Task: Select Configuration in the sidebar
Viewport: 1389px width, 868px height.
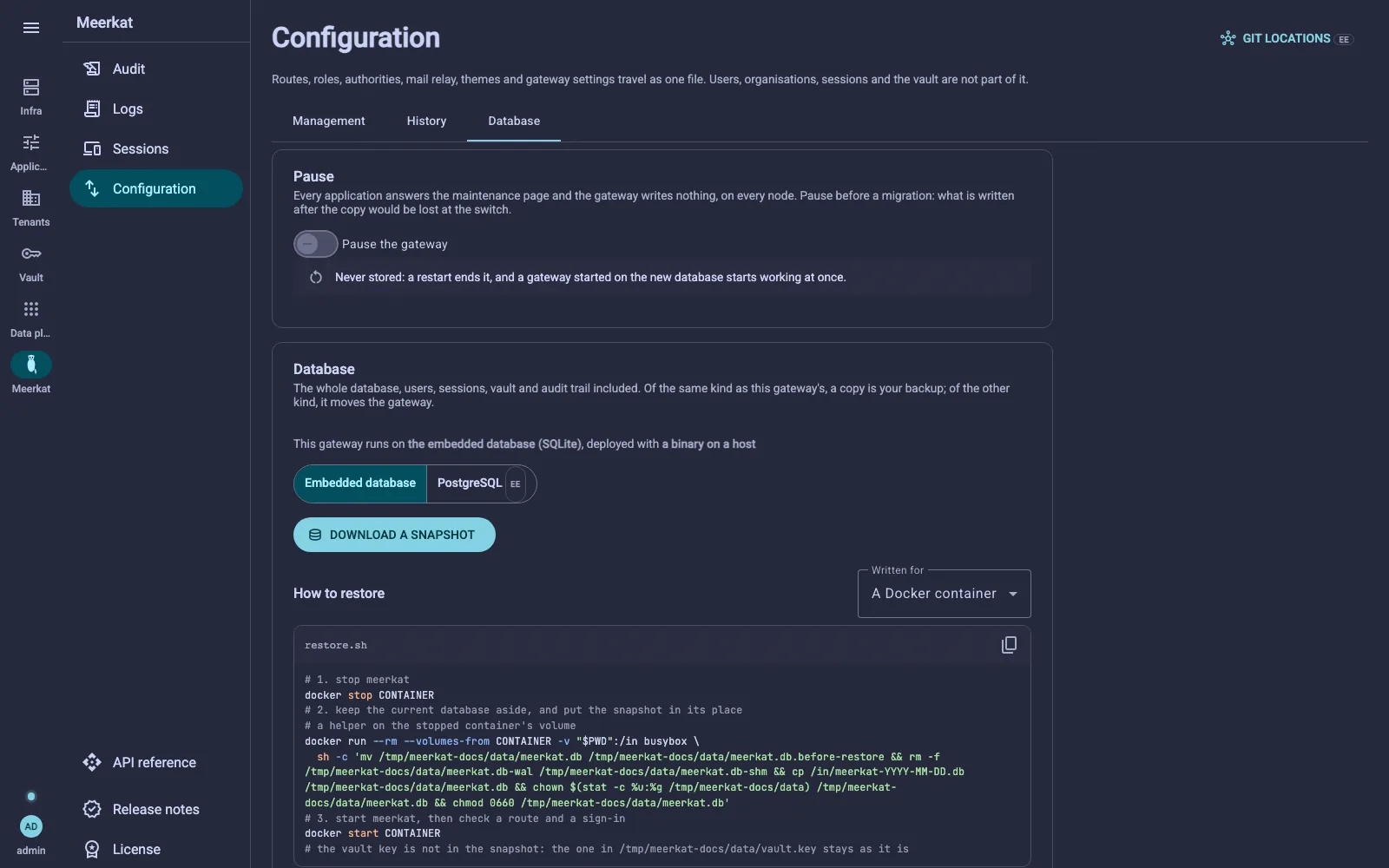Action: click(x=156, y=188)
